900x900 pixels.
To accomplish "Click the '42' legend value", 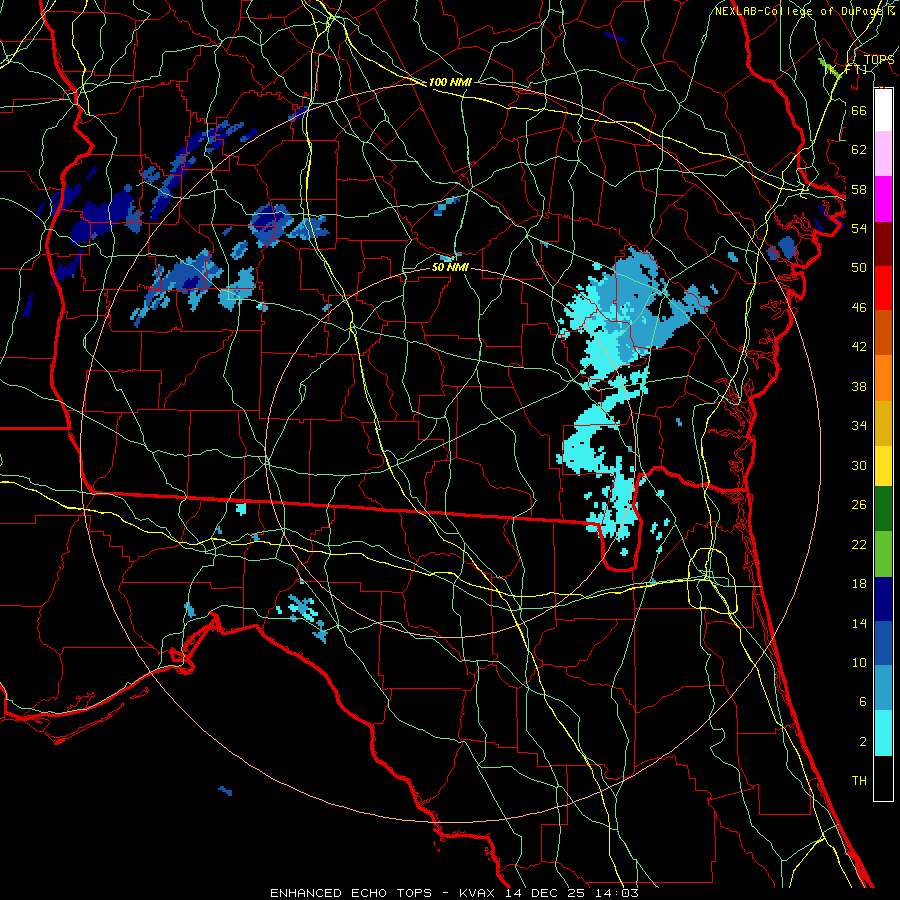I will point(859,346).
